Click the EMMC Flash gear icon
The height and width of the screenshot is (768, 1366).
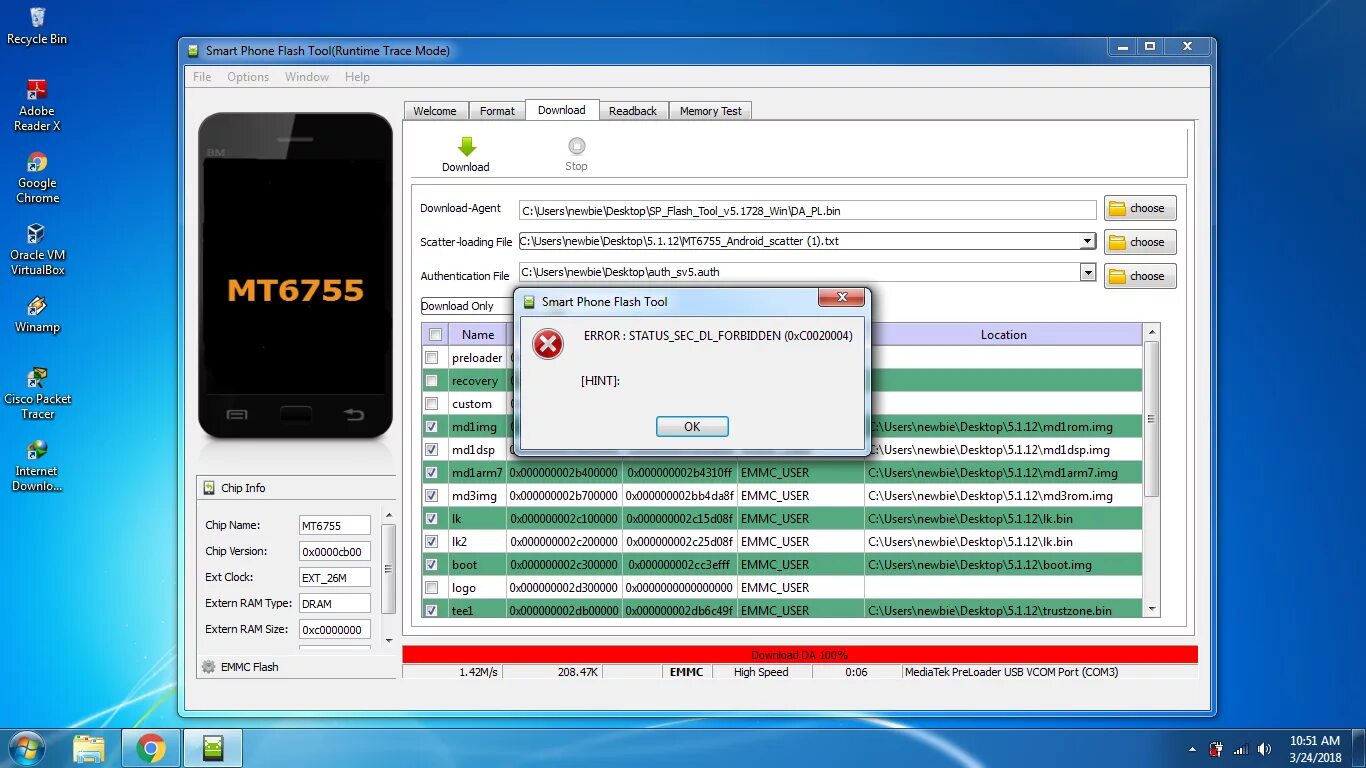point(208,667)
